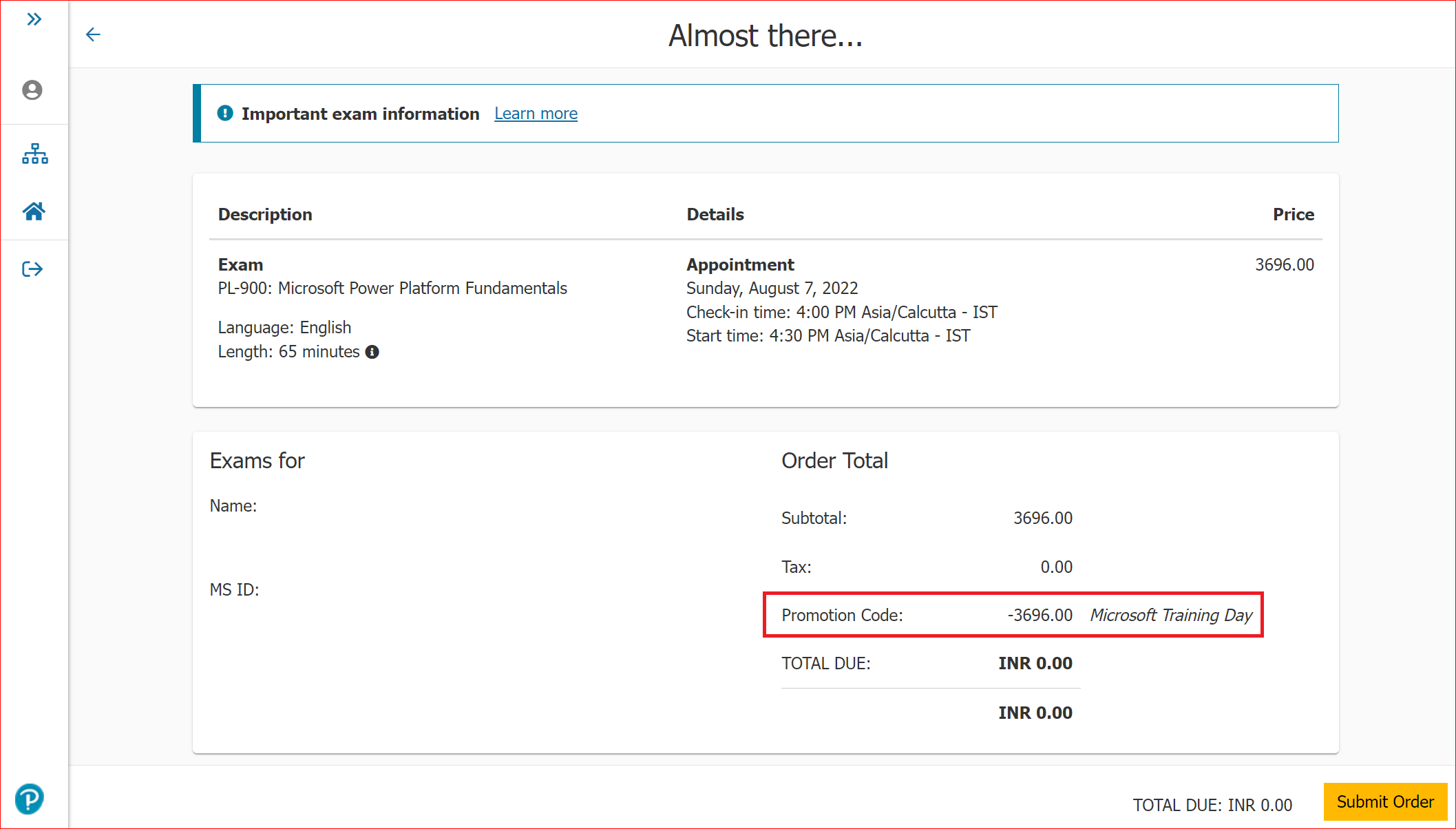Go back using the left arrow
1456x829 pixels.
click(93, 34)
